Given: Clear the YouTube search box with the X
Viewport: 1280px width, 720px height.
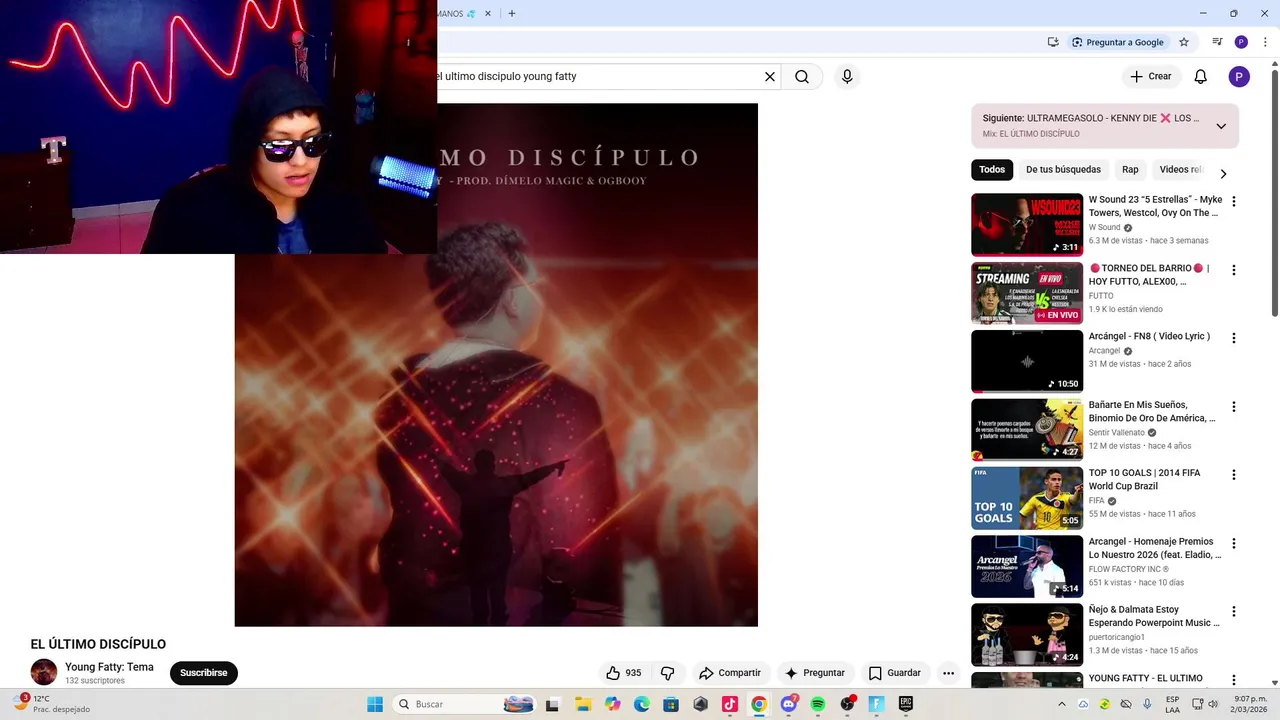Looking at the screenshot, I should tap(770, 77).
